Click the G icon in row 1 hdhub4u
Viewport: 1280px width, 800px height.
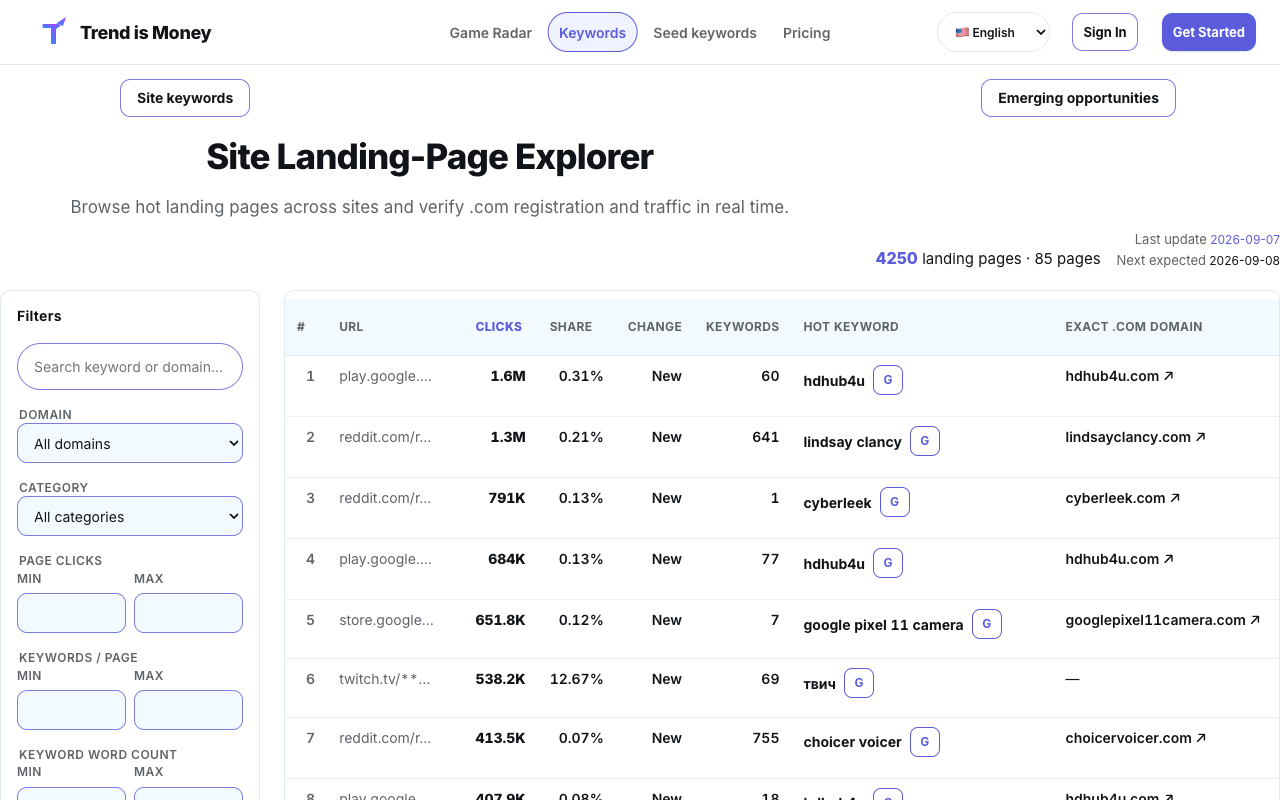888,380
